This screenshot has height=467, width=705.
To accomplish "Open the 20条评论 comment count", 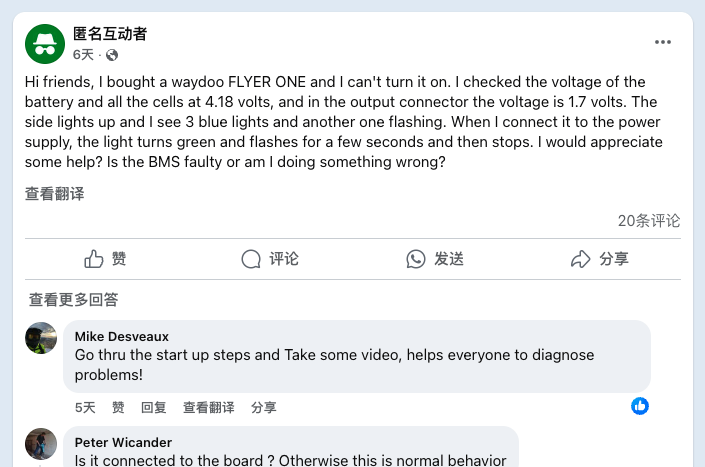I will [x=649, y=221].
